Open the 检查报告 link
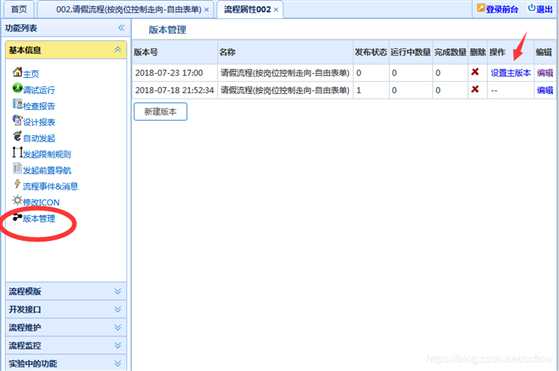Screen dimensions: 559x371 coord(39,106)
